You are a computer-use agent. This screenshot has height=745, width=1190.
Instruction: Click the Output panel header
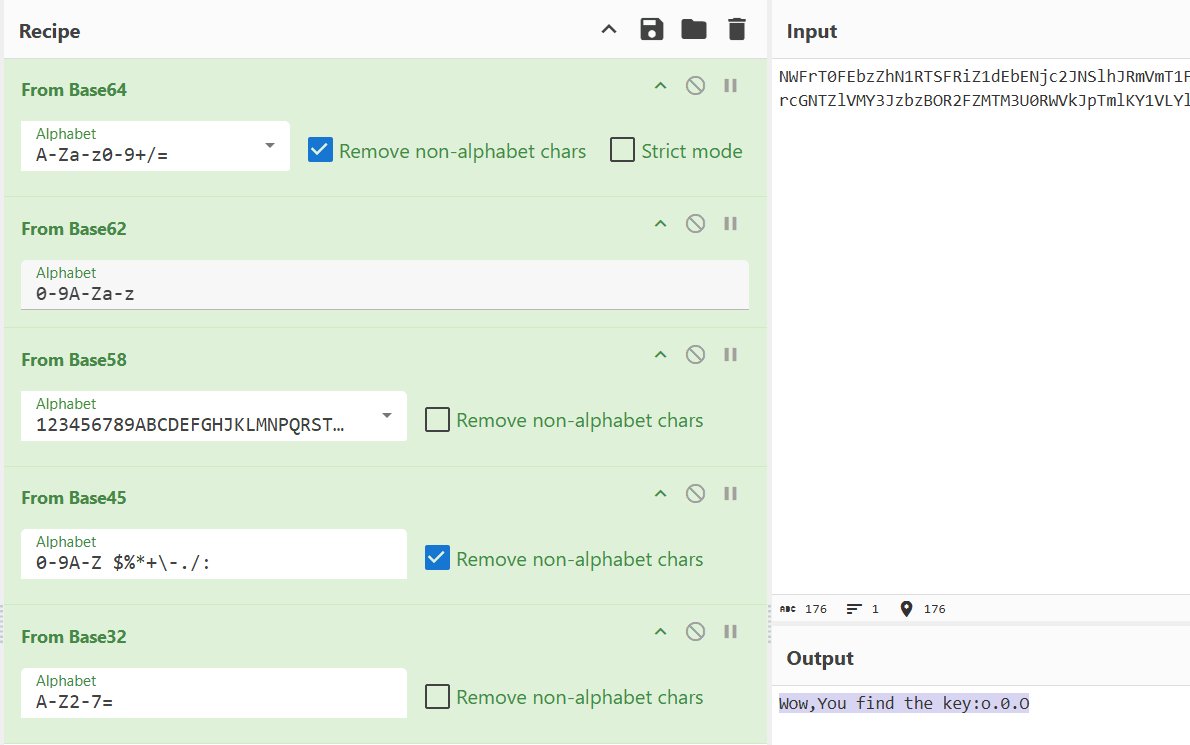click(x=820, y=658)
